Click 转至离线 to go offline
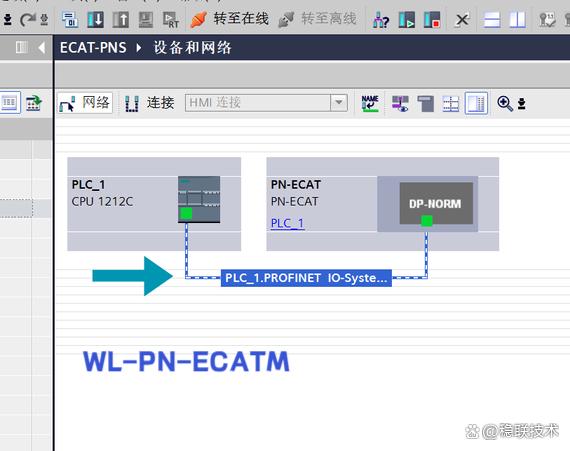The width and height of the screenshot is (570, 451). pos(317,19)
